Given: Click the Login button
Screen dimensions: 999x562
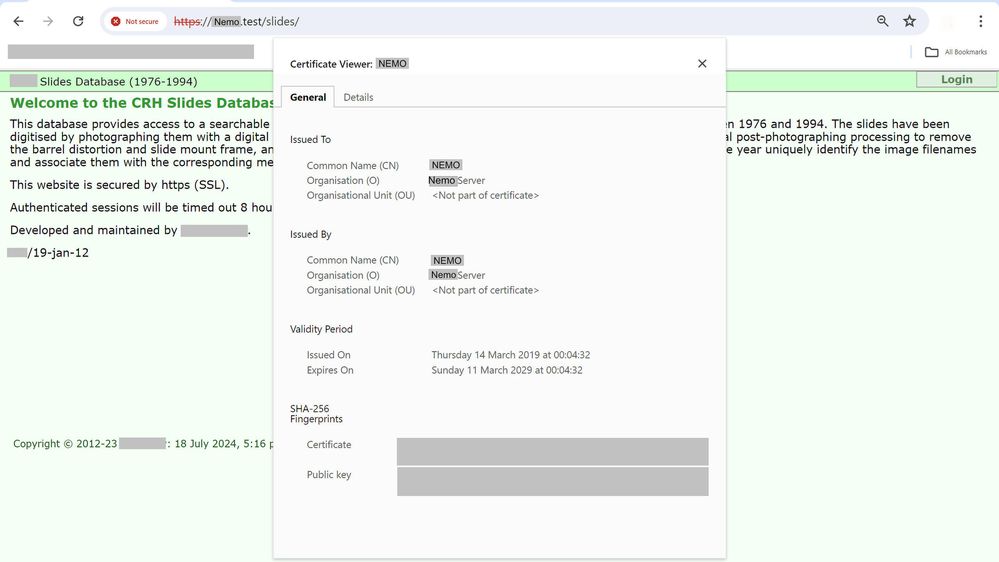Looking at the screenshot, I should pos(956,80).
